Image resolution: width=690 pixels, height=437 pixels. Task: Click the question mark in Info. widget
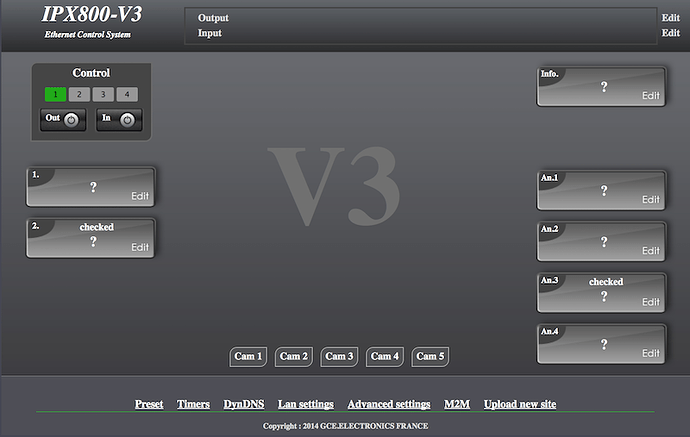click(604, 87)
